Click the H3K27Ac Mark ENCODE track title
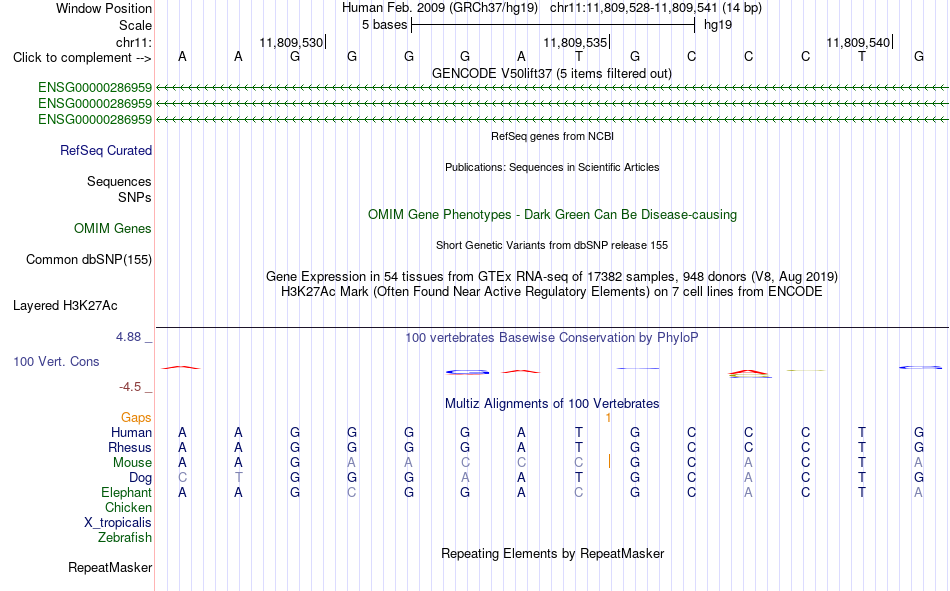This screenshot has width=950, height=591. 552,292
